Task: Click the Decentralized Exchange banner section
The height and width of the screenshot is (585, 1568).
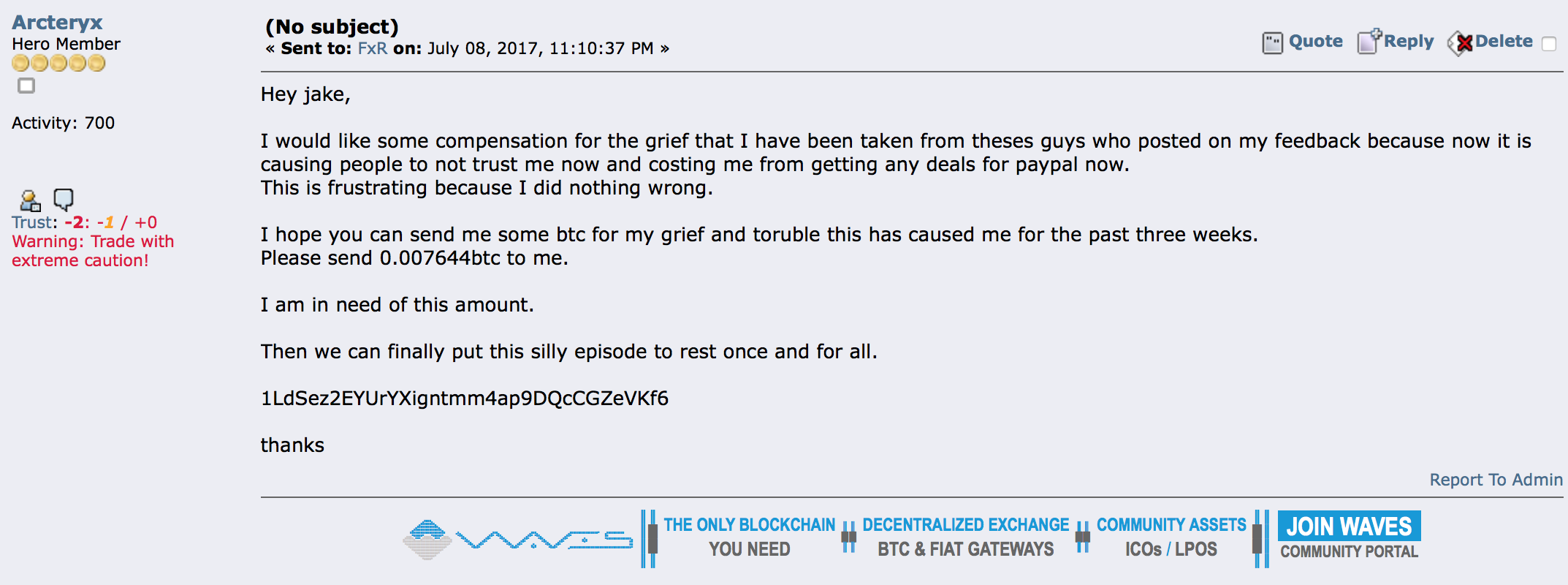Action: point(965,537)
